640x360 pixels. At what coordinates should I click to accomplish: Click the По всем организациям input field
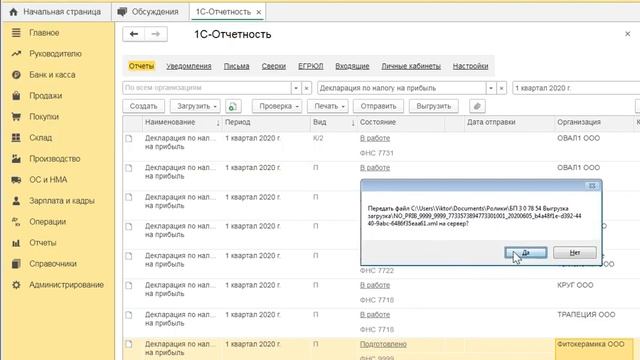207,88
